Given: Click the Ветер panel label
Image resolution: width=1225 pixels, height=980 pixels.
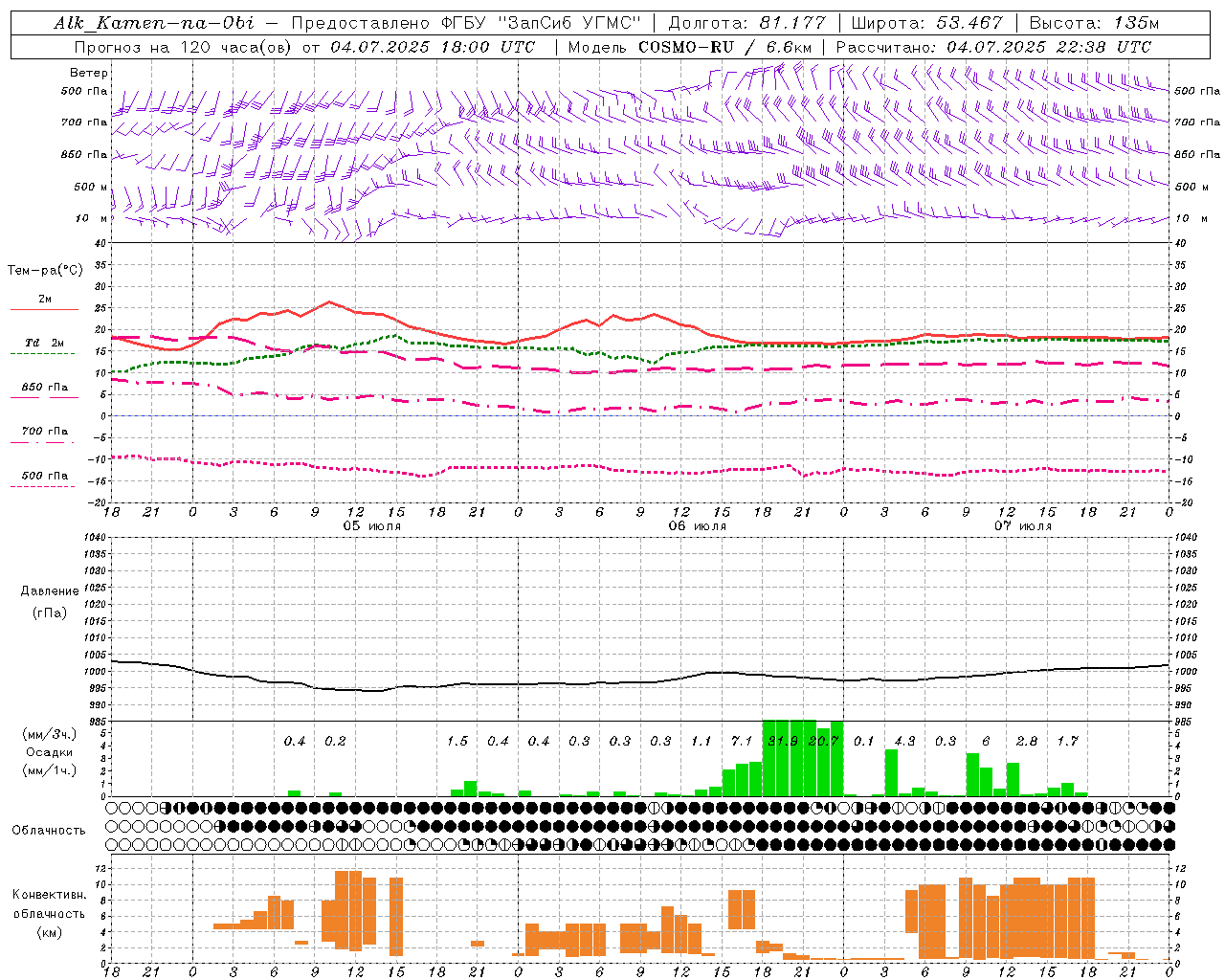Looking at the screenshot, I should 89,73.
